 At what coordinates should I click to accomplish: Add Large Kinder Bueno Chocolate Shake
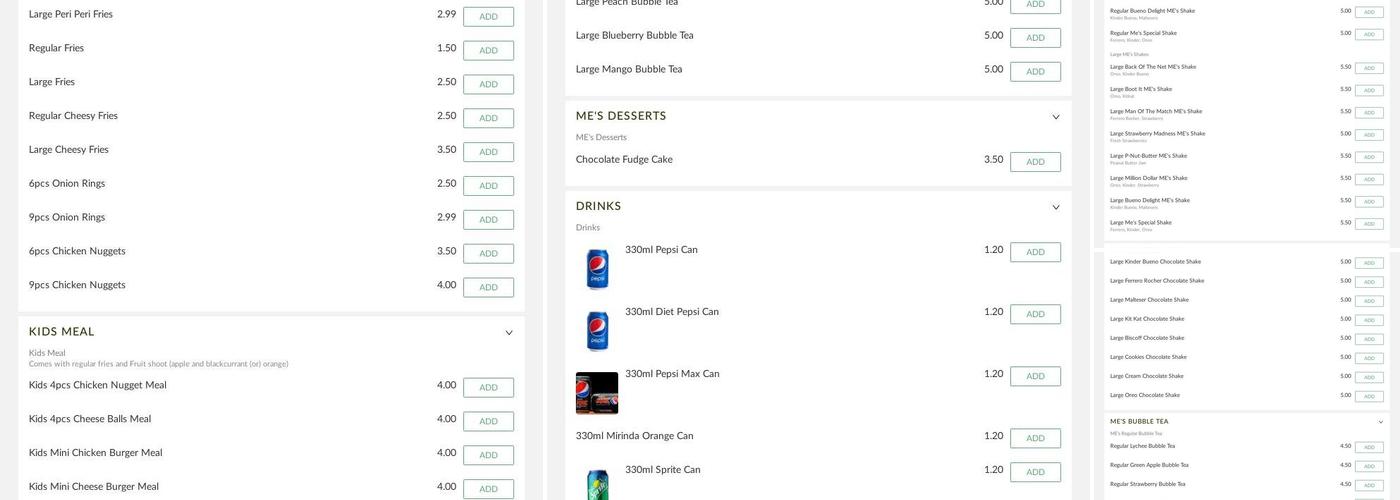pyautogui.click(x=1369, y=263)
